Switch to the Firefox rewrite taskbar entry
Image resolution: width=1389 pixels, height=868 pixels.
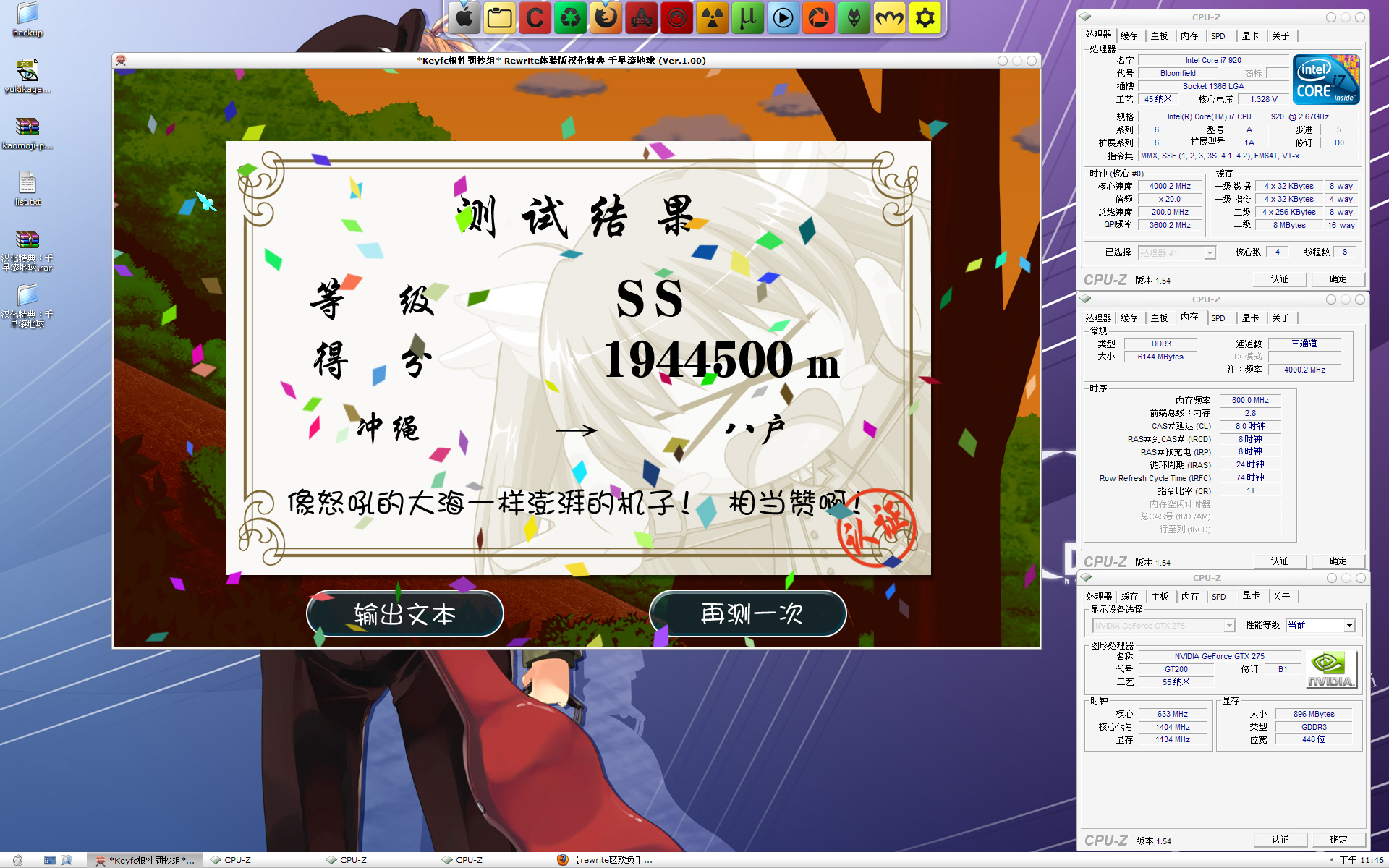(x=608, y=860)
